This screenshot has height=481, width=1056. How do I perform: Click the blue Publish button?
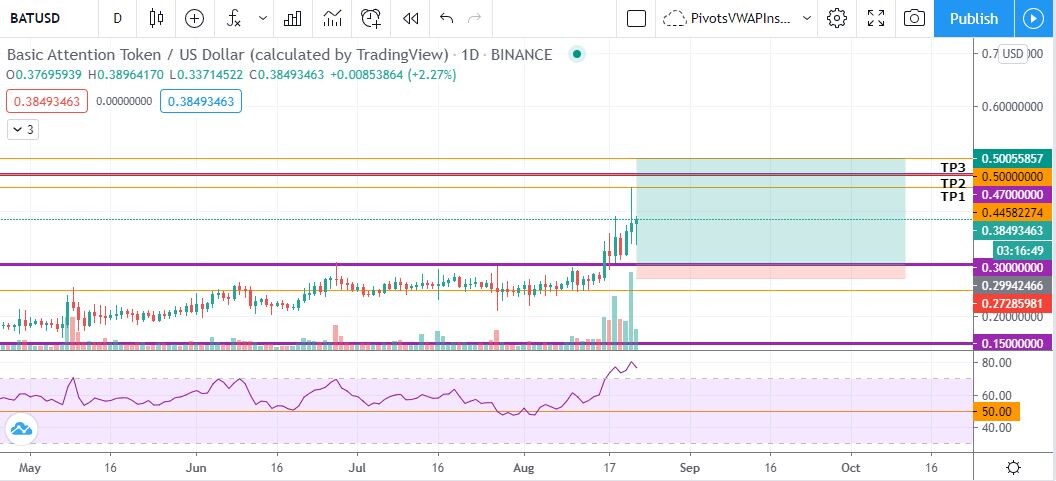974,18
